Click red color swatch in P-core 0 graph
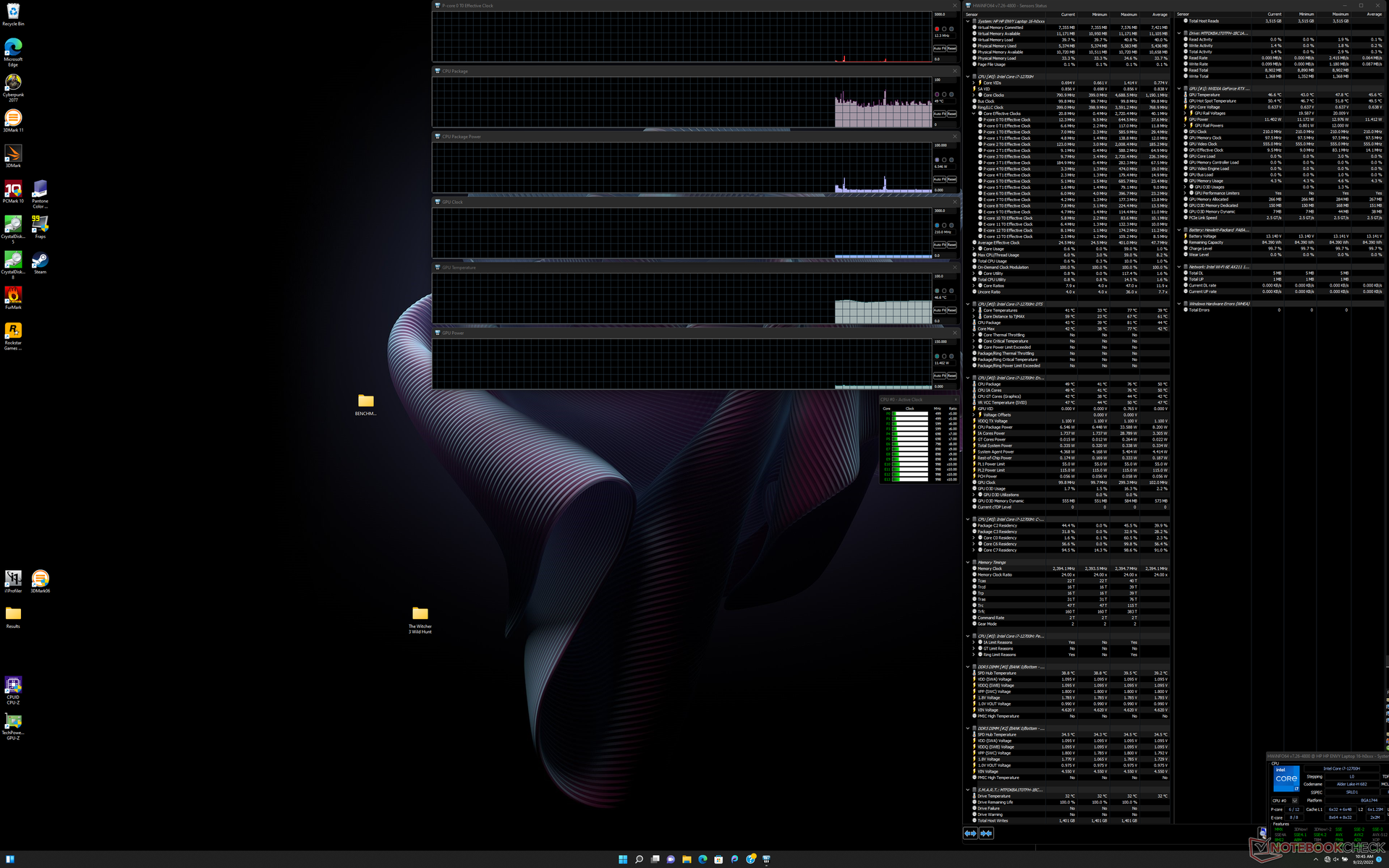This screenshot has width=1389, height=868. pos(937,29)
